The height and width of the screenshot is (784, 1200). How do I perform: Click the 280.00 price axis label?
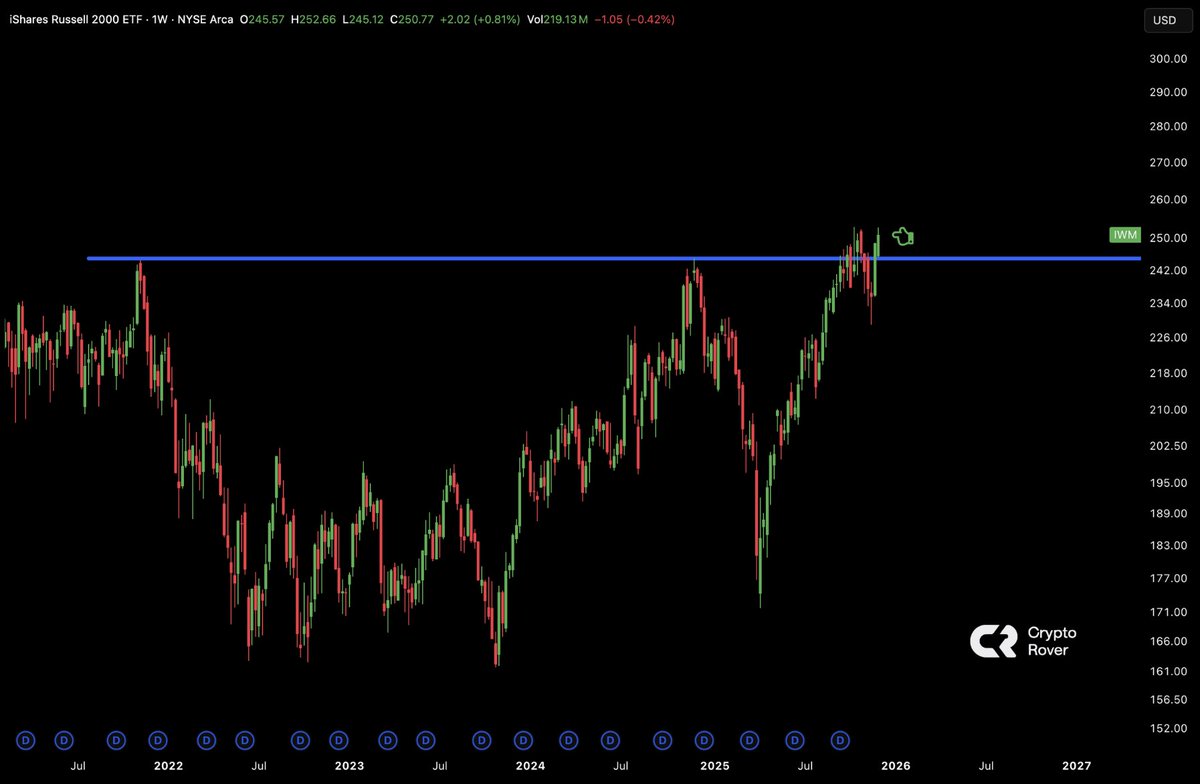(x=1168, y=127)
